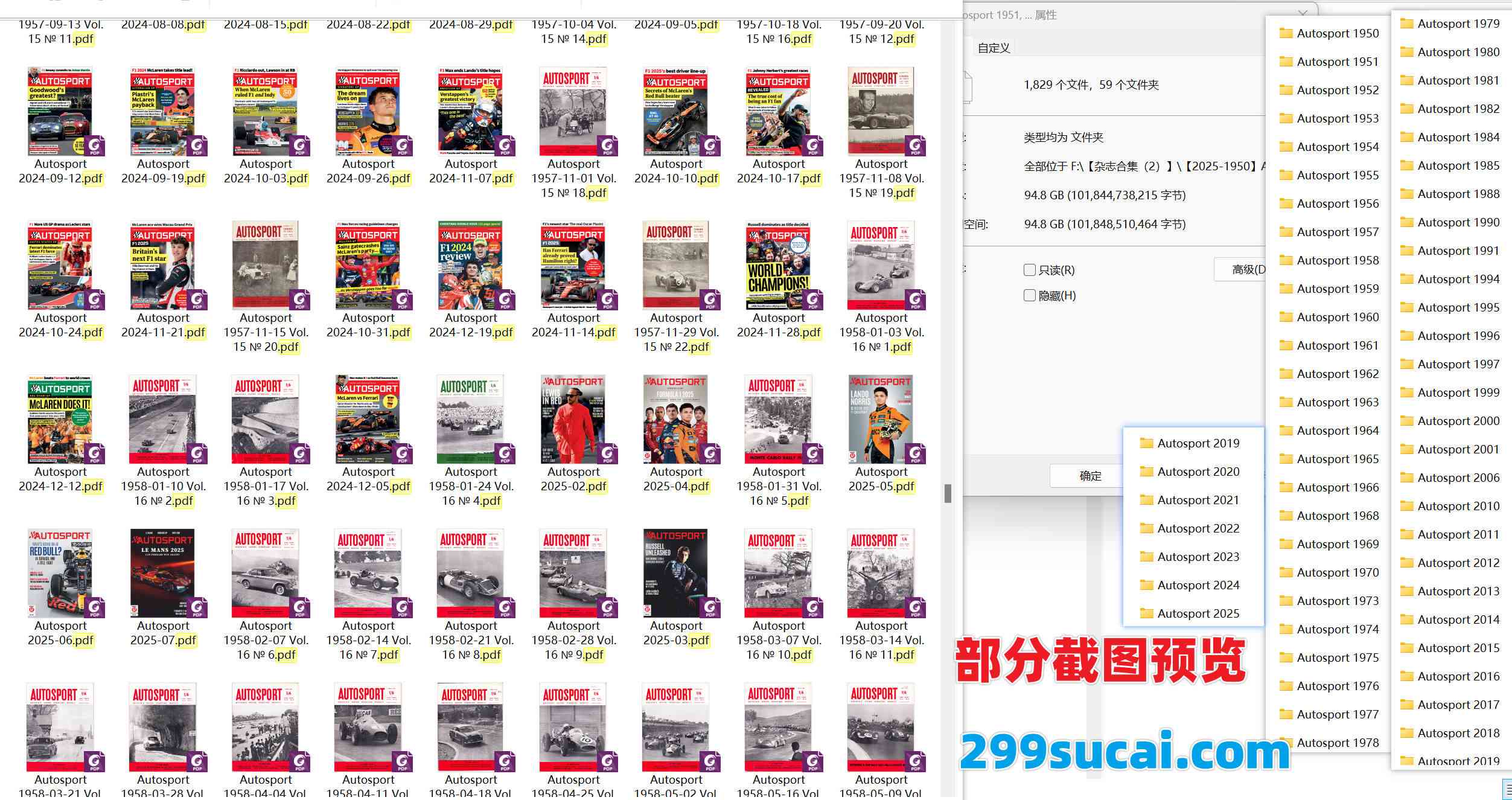Open Autosport 2024-12-19.pdf F1 2024 review
Viewport: 1512px width, 800px height.
pos(471,265)
